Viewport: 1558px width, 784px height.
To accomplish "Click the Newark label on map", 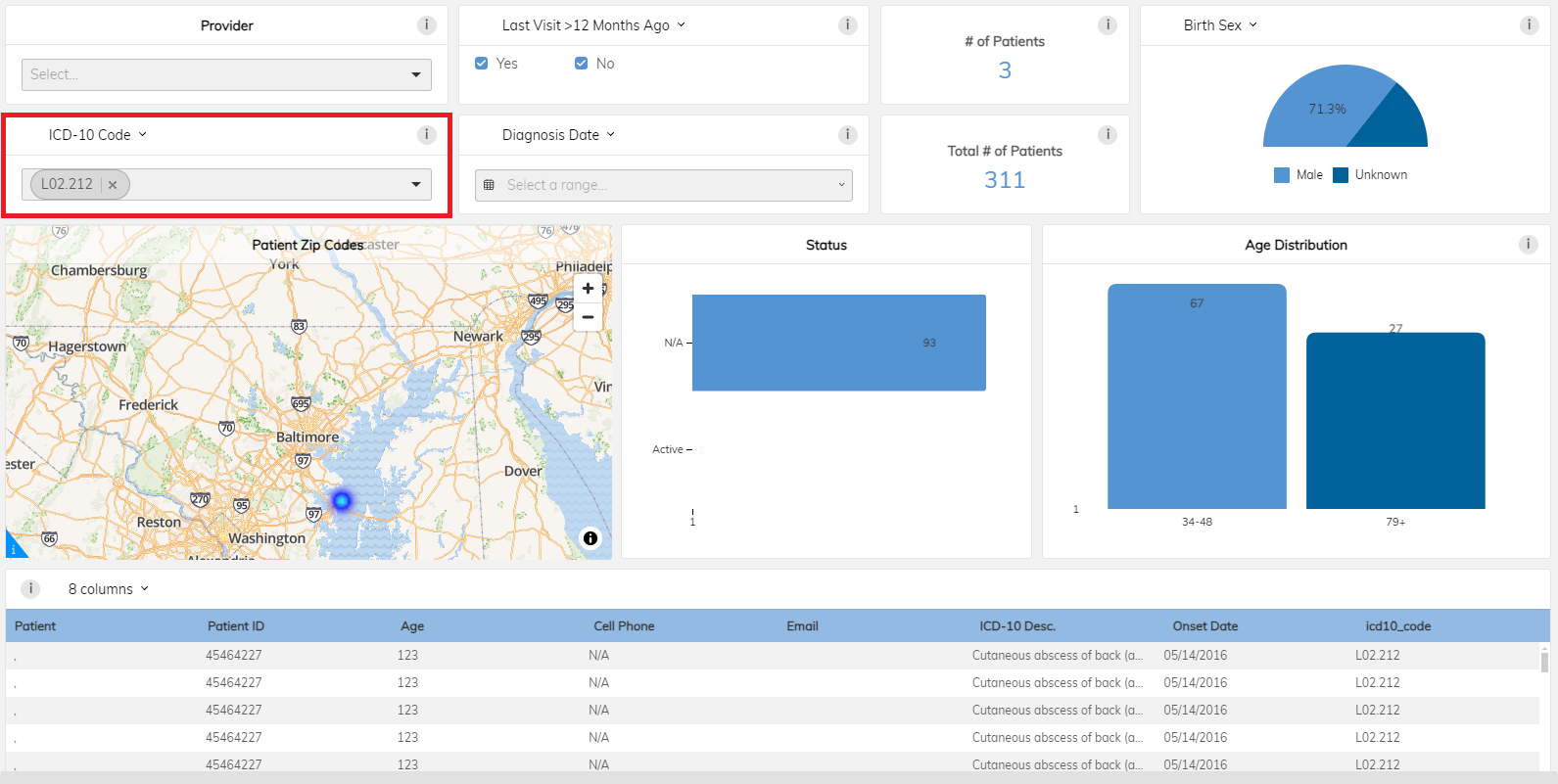I will [478, 336].
